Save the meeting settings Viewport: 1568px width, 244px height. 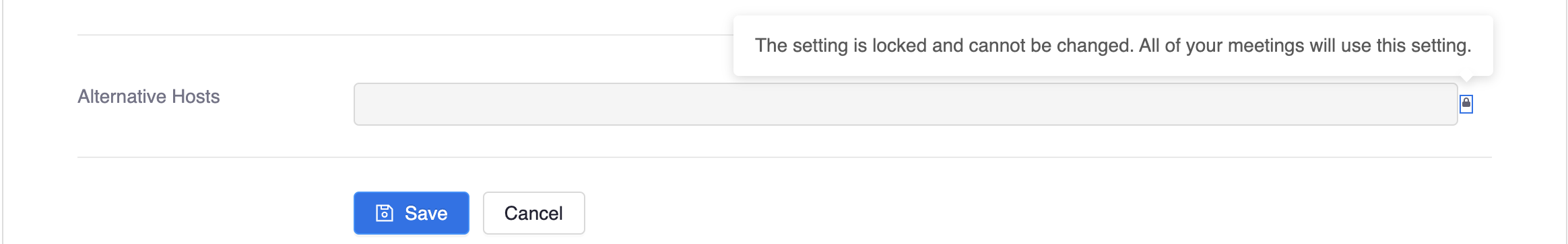[411, 213]
